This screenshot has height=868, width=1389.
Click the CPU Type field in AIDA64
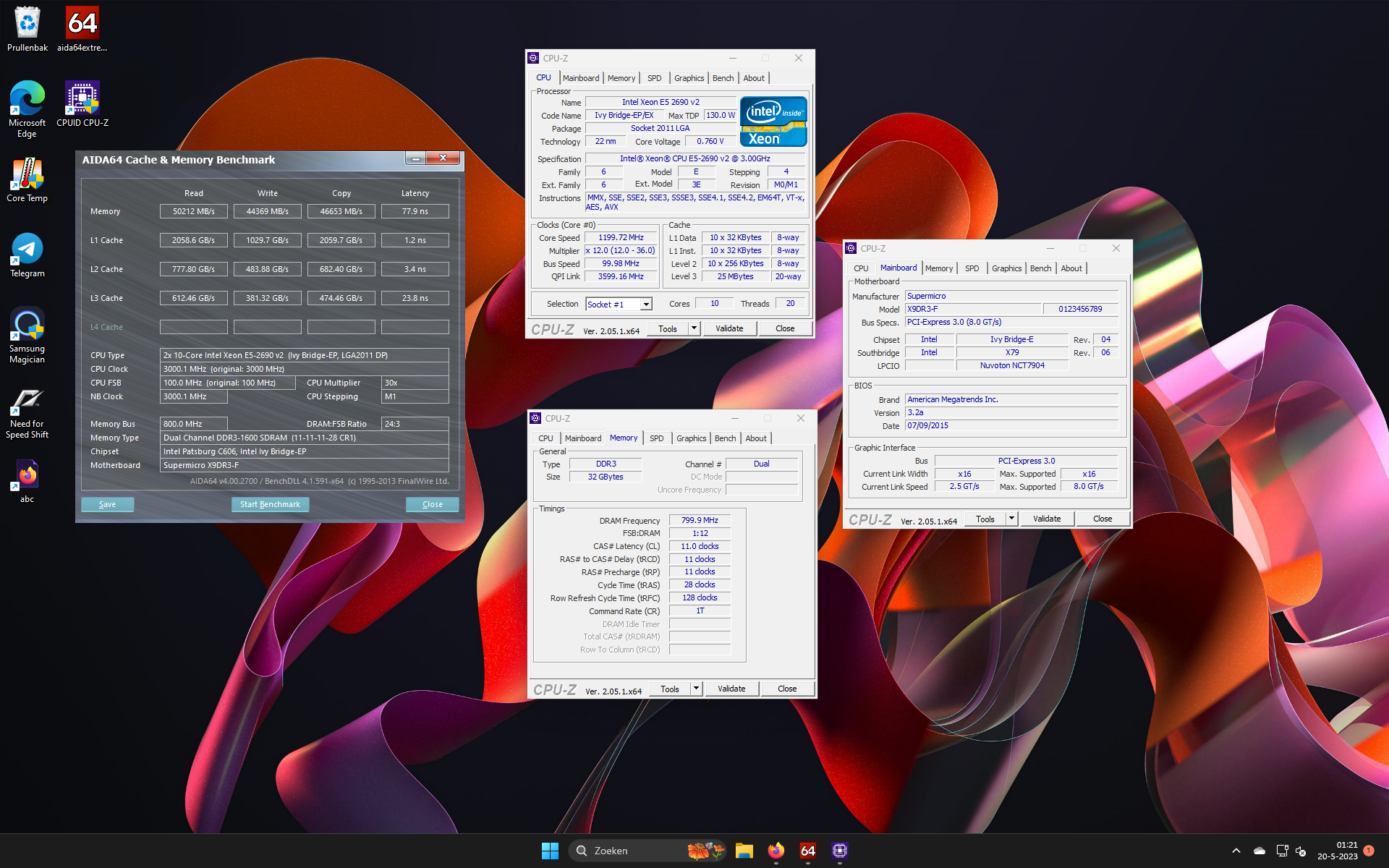304,355
